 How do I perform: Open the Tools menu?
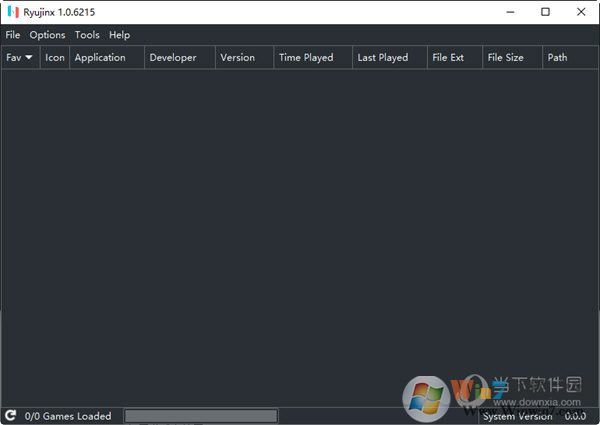click(87, 35)
